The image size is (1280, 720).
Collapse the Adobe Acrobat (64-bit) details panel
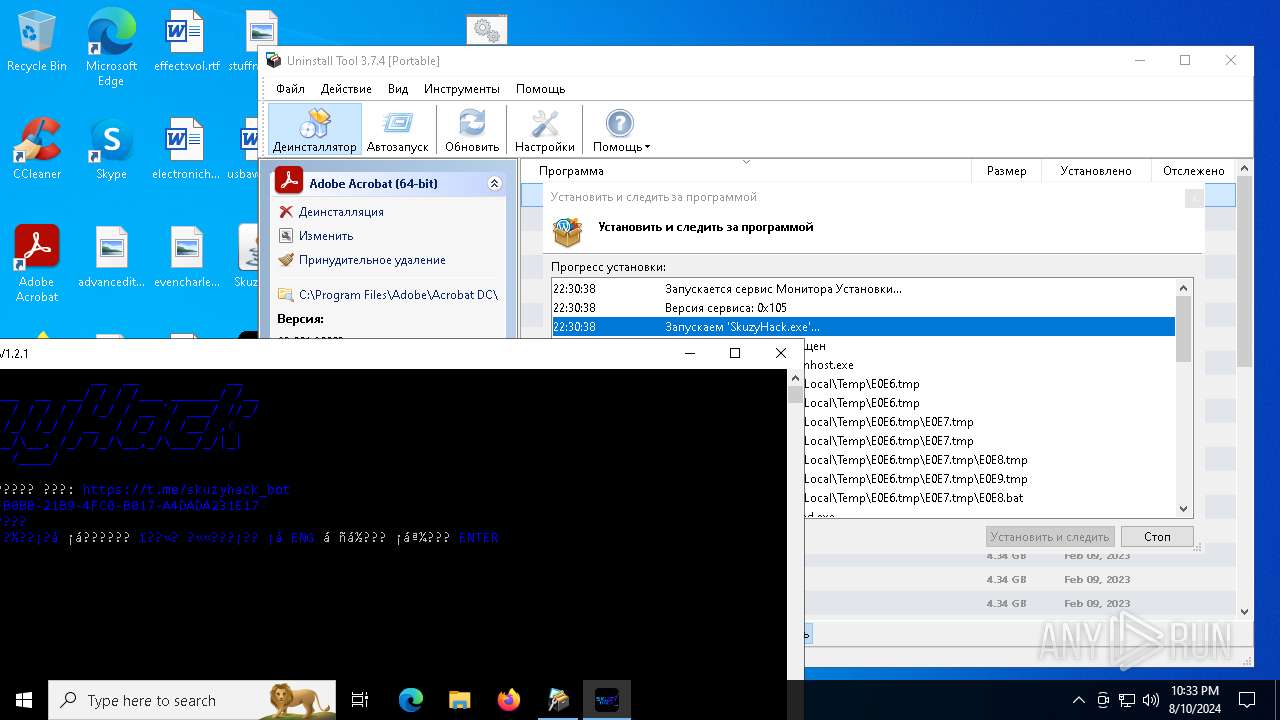[494, 184]
